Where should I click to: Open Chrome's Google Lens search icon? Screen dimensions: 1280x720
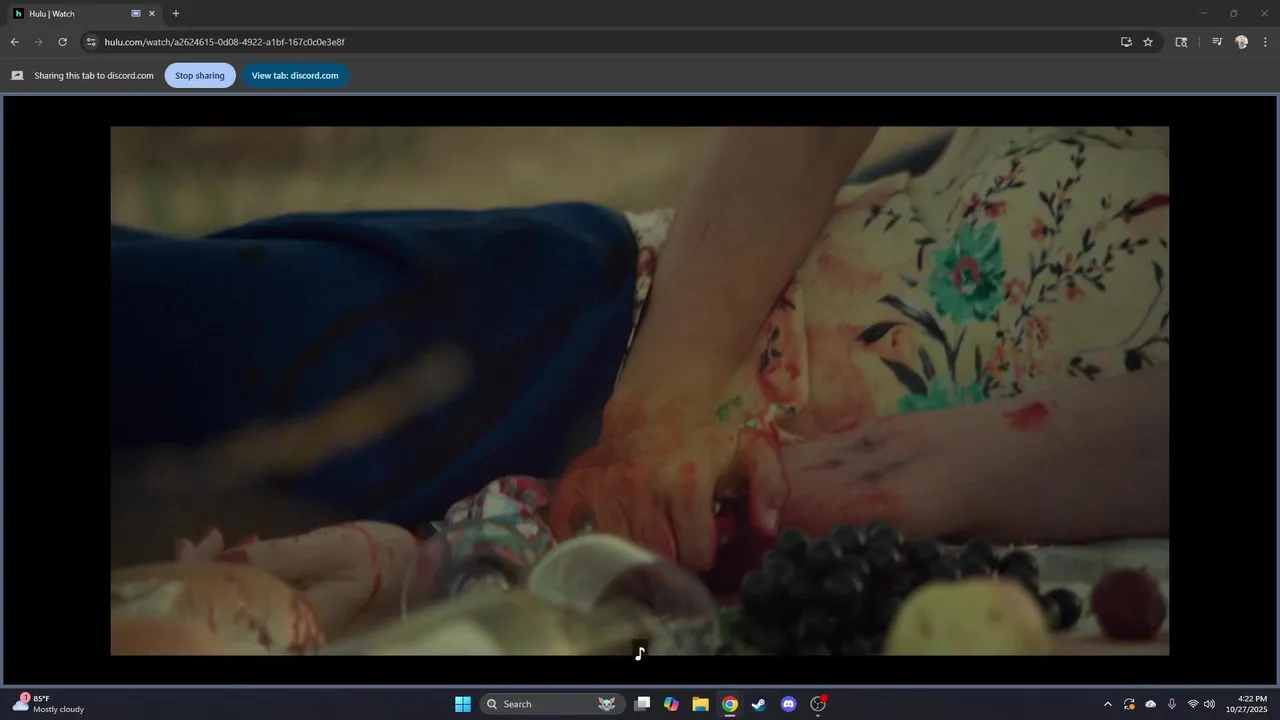[x=1181, y=42]
